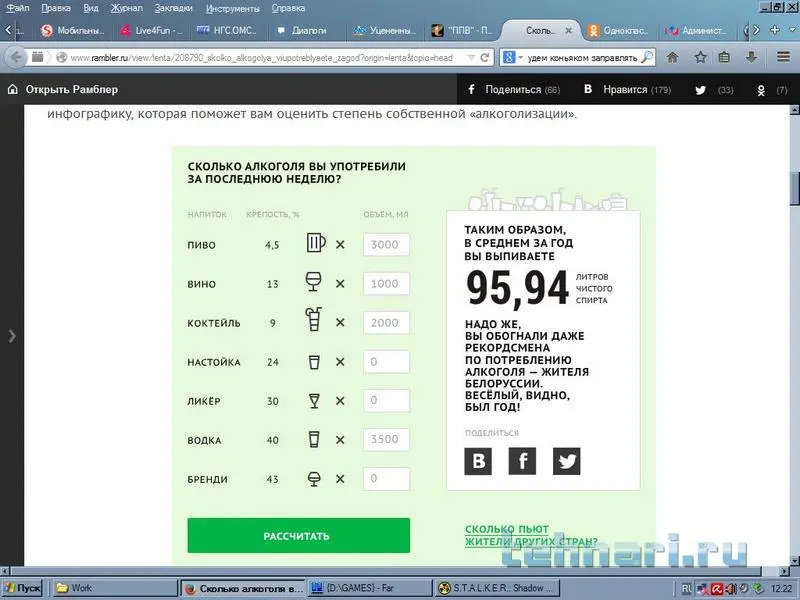The height and width of the screenshot is (600, 800).
Task: Click the vertical page scrollbar thumb
Action: tap(795, 188)
